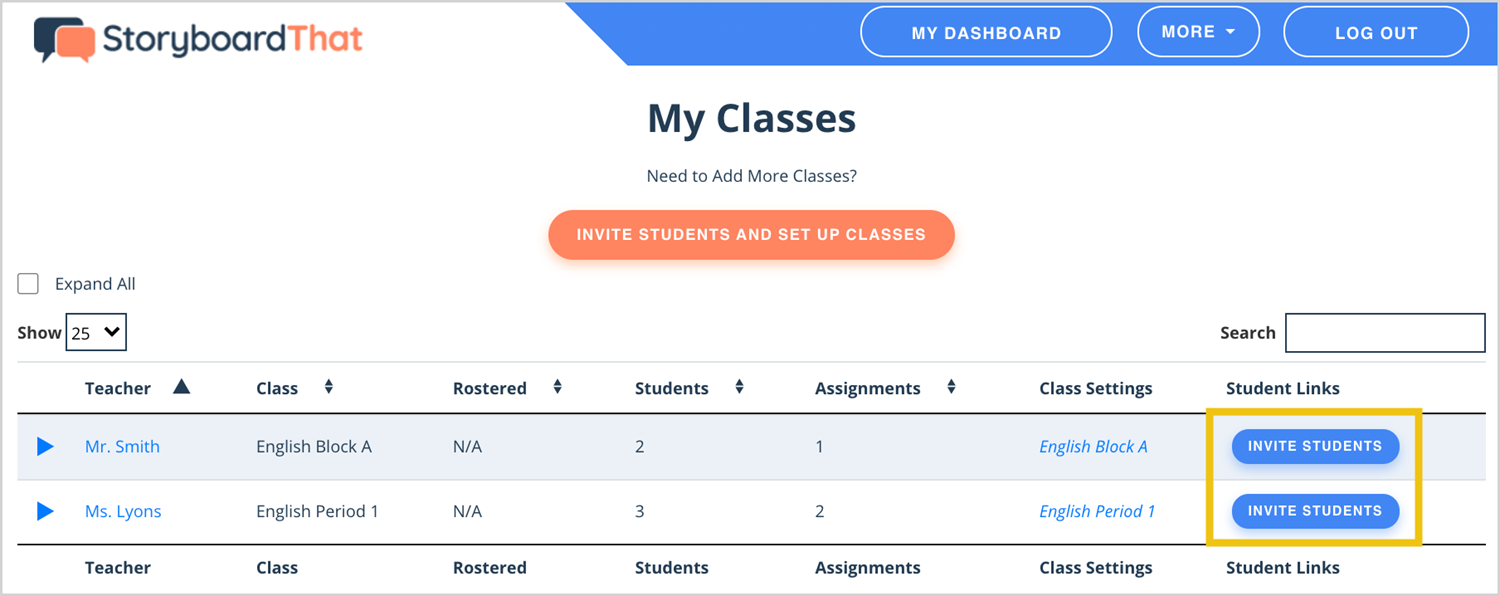This screenshot has width=1500, height=596.
Task: Sort the Class column
Action: (328, 387)
